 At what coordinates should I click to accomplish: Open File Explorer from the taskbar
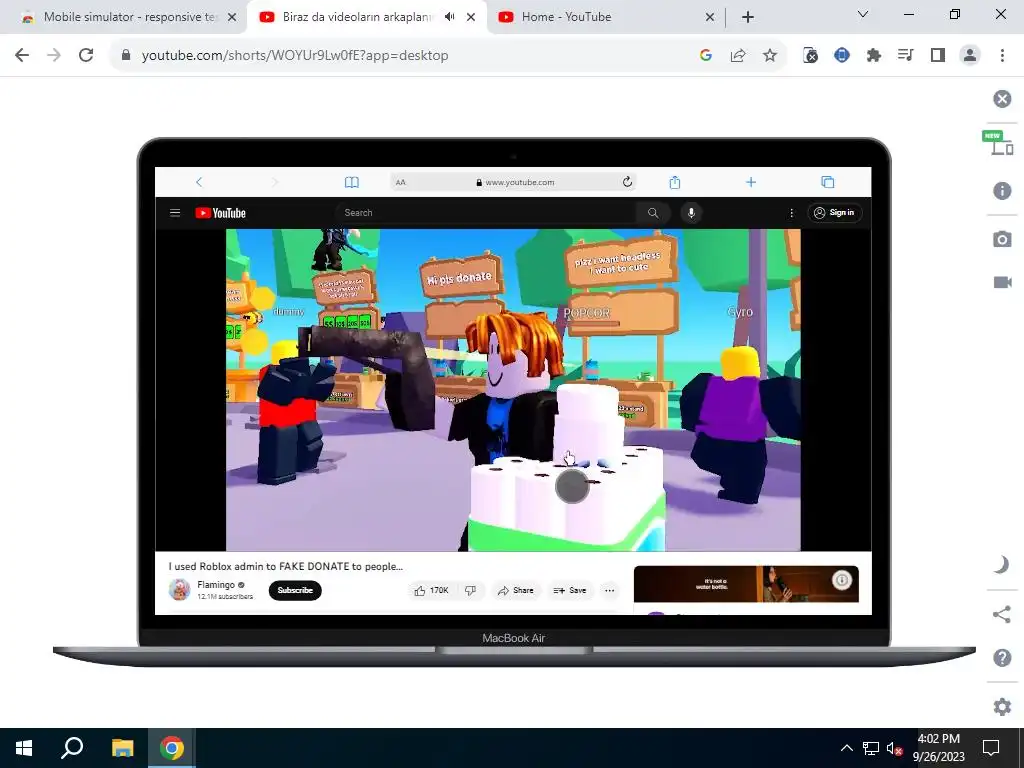tap(122, 748)
